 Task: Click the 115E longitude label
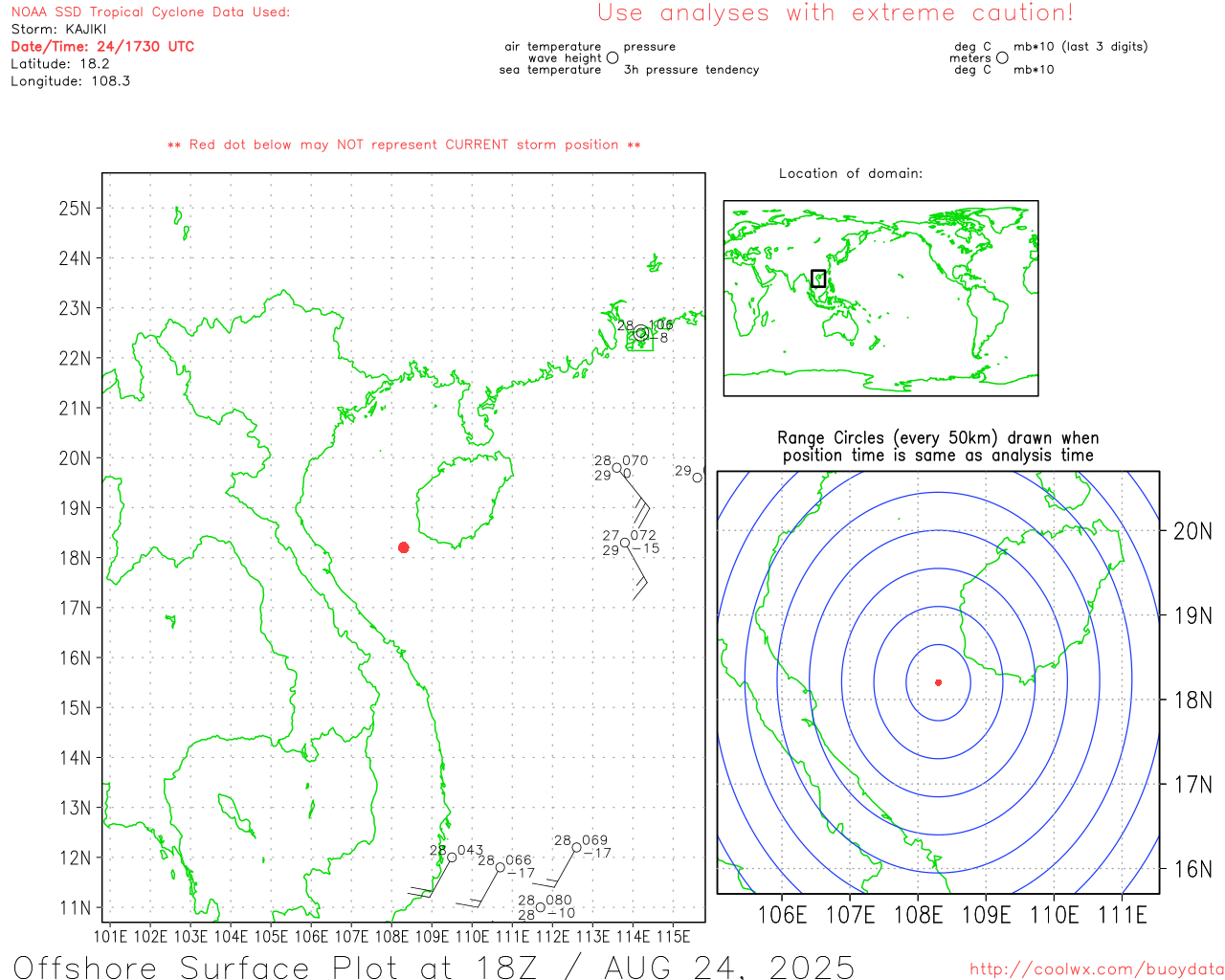click(x=674, y=936)
